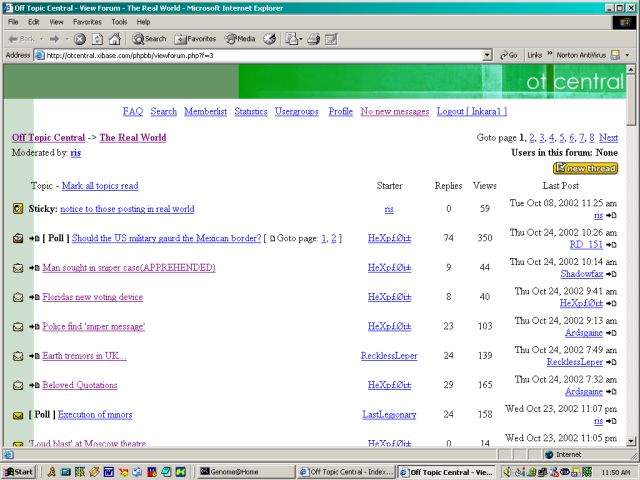Screen dimensions: 640x480
Task: Expand the Links toolbar chevron
Action: tap(549, 54)
